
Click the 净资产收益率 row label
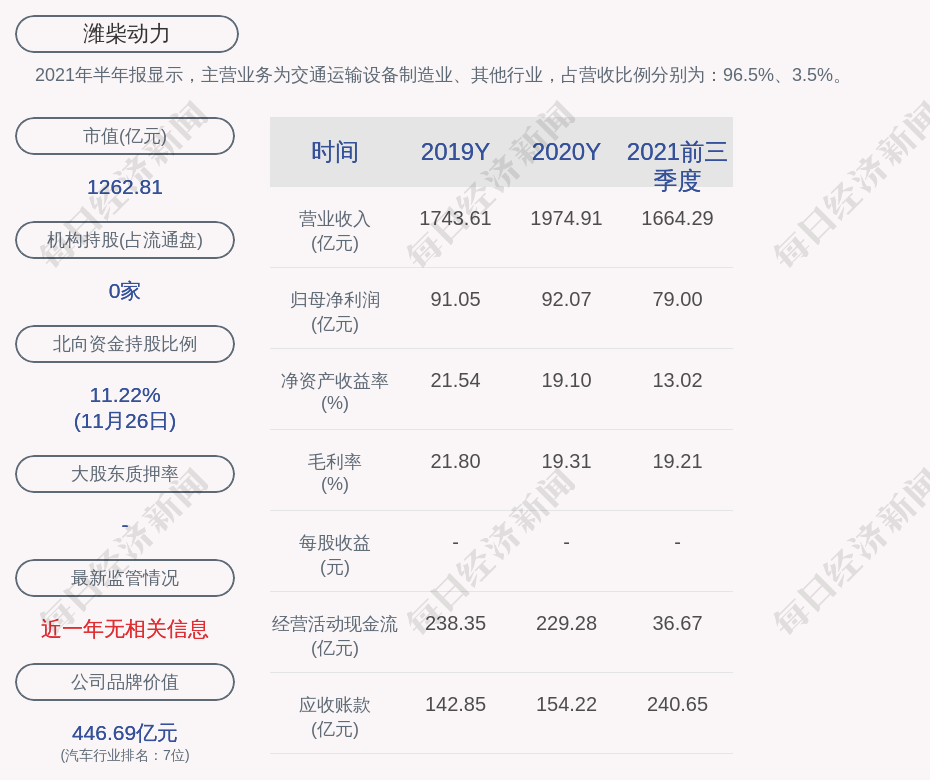(335, 392)
